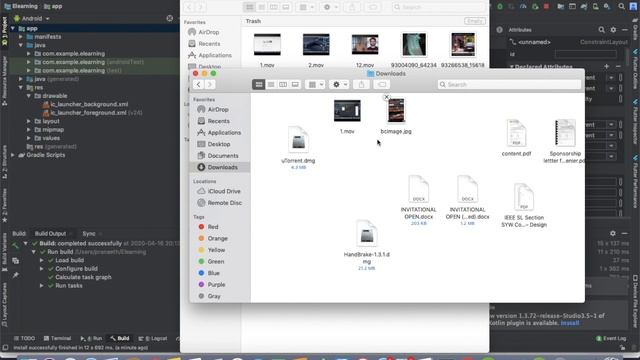The width and height of the screenshot is (640, 360).
Task: Select the Build tool window tab at bottom
Action: coord(120,338)
